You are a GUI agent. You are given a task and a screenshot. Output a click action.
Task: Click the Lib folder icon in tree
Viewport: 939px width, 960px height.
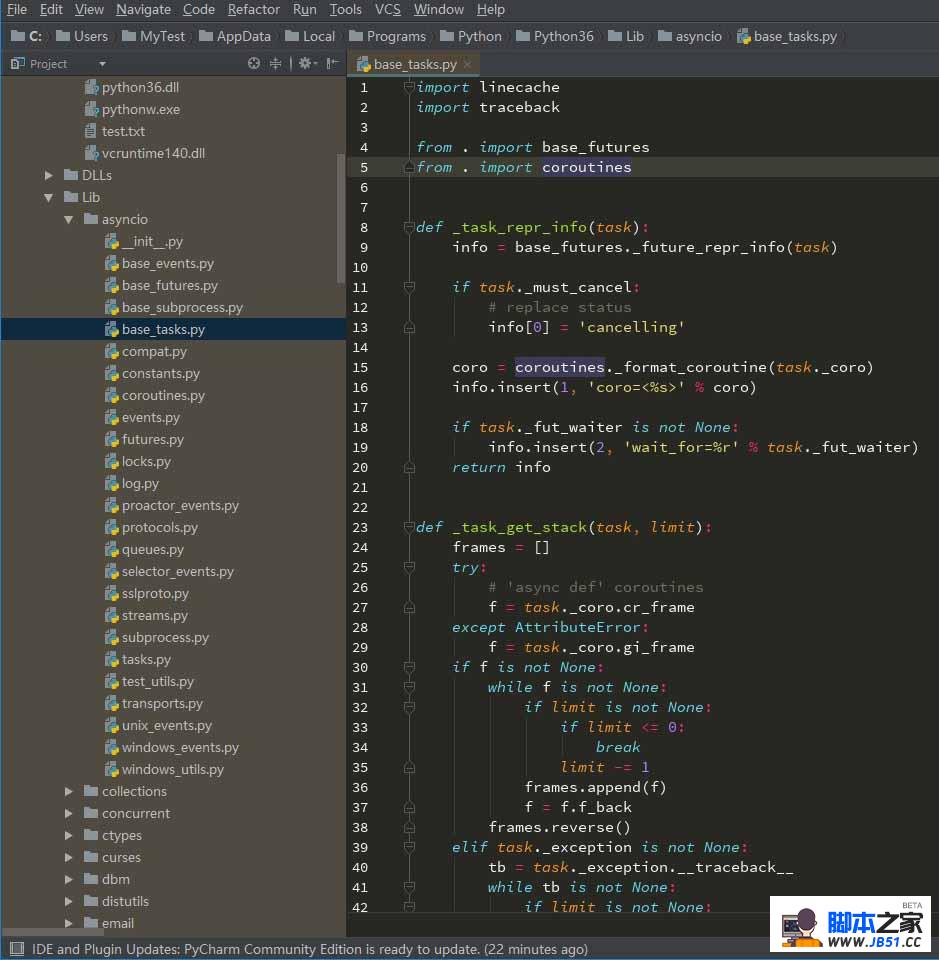pos(71,197)
